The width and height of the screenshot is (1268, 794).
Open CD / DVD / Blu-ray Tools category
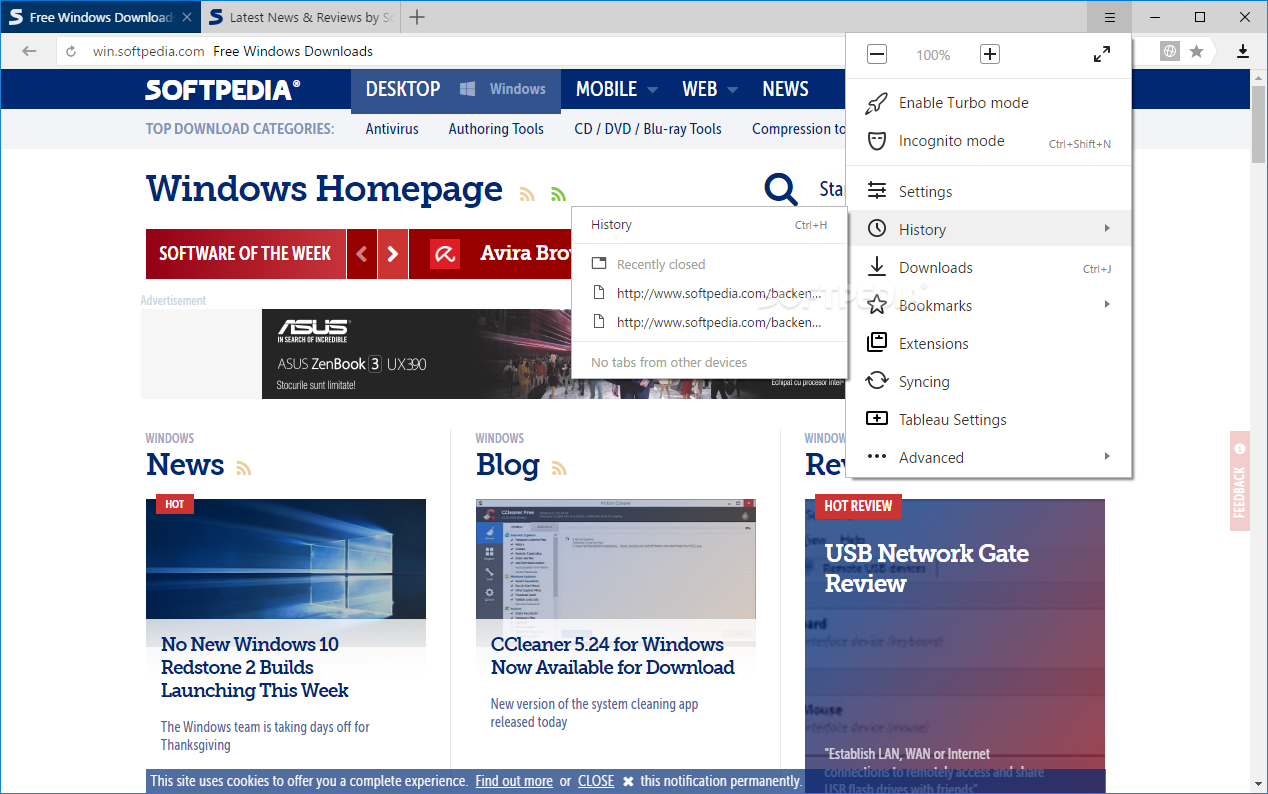648,129
